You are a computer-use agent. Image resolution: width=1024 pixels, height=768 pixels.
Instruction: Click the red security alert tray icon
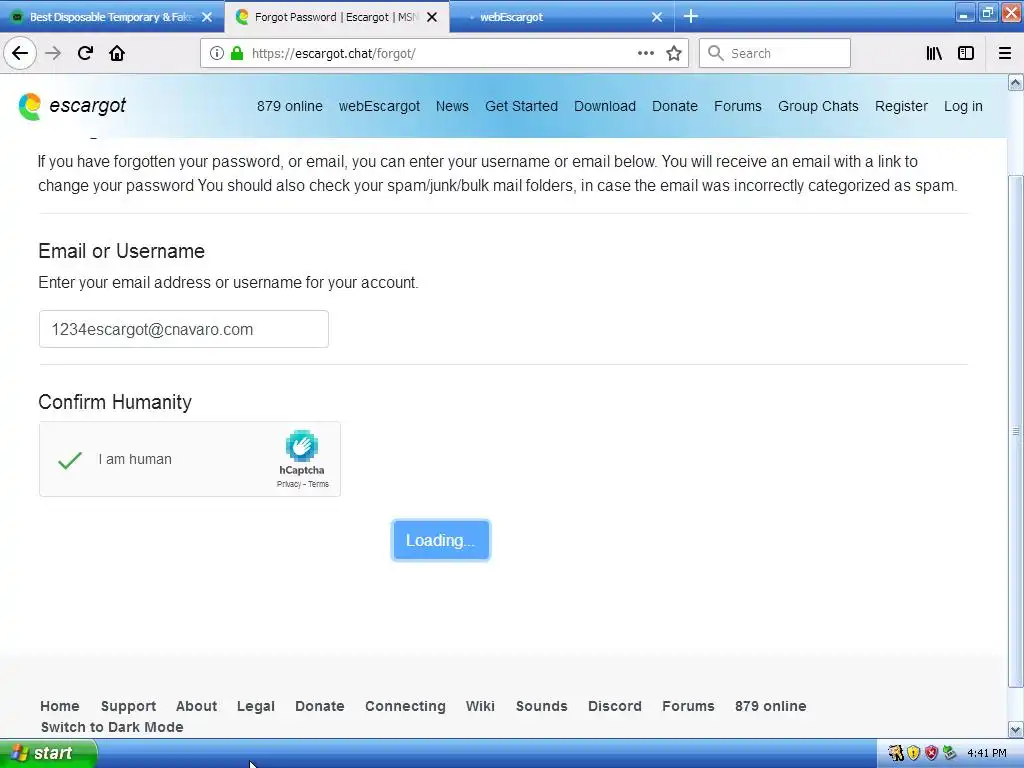point(931,753)
